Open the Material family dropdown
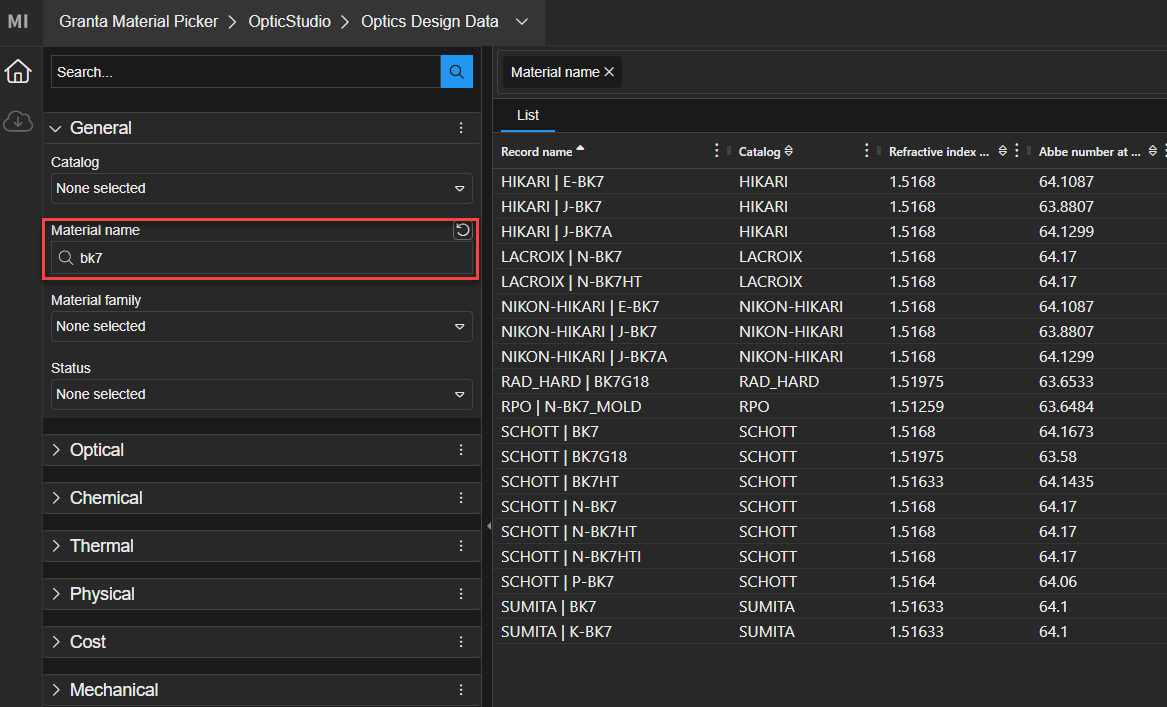 (x=261, y=326)
